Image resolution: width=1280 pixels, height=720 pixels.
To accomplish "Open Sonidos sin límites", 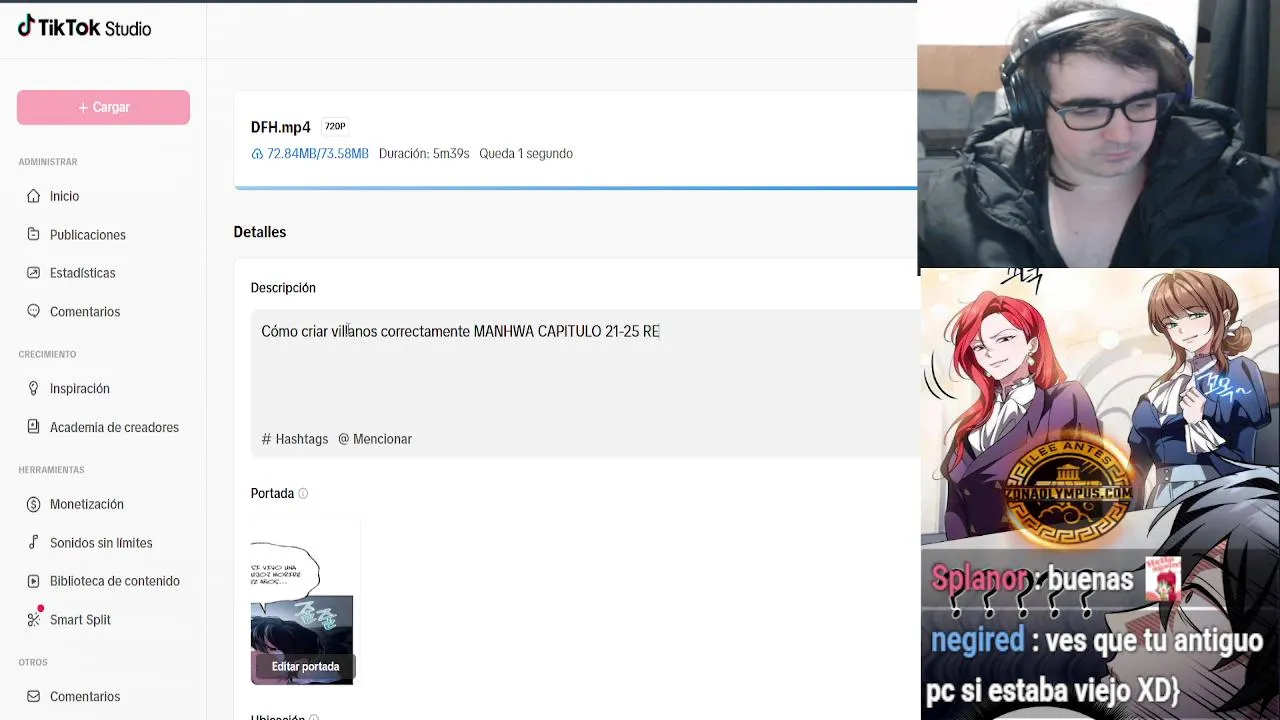I will coord(103,542).
